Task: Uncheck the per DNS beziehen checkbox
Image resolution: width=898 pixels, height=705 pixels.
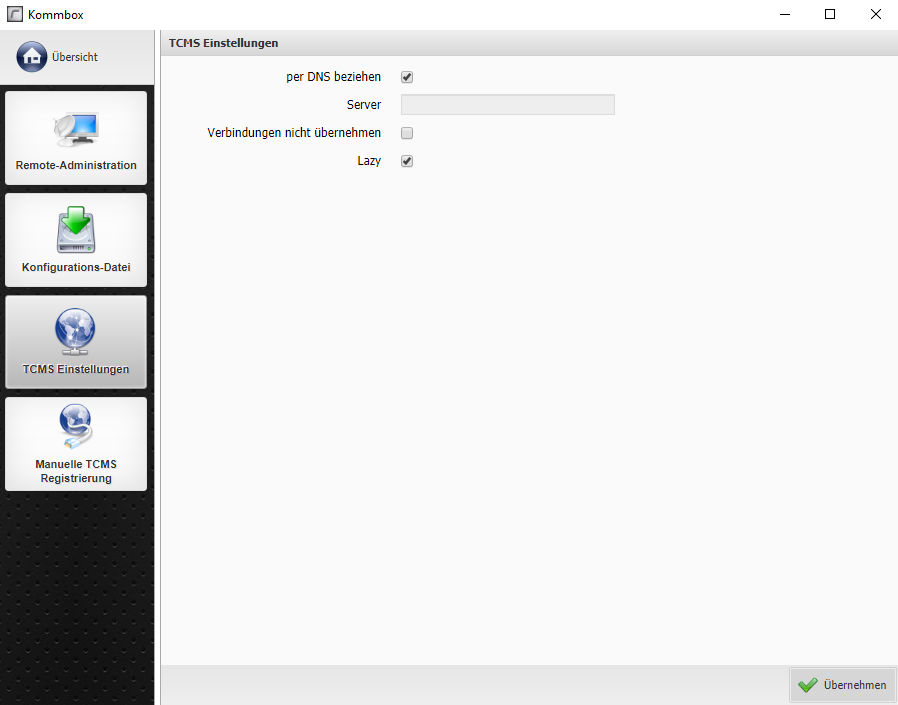Action: pos(407,77)
